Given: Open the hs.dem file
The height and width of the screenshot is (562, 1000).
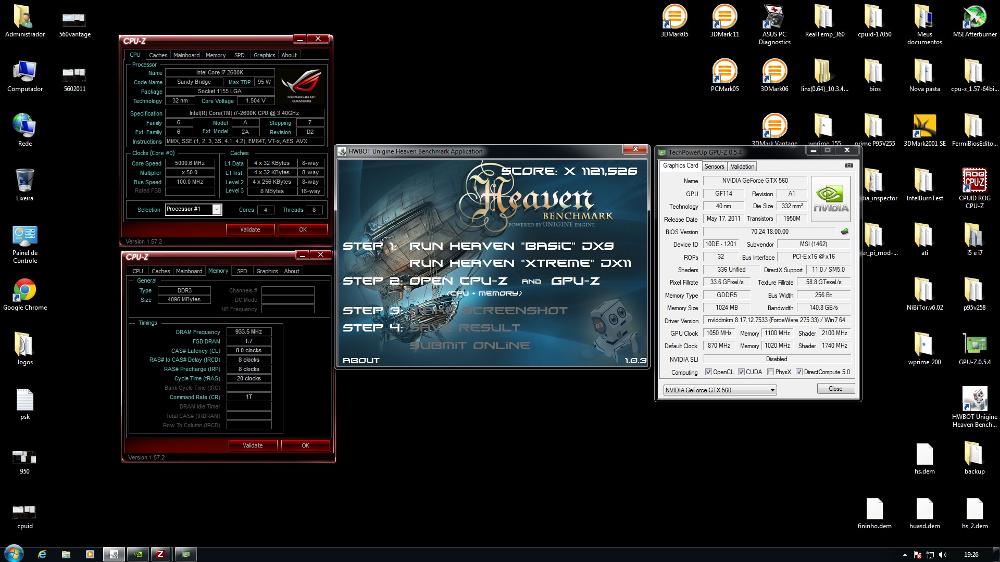Looking at the screenshot, I should coord(924,457).
